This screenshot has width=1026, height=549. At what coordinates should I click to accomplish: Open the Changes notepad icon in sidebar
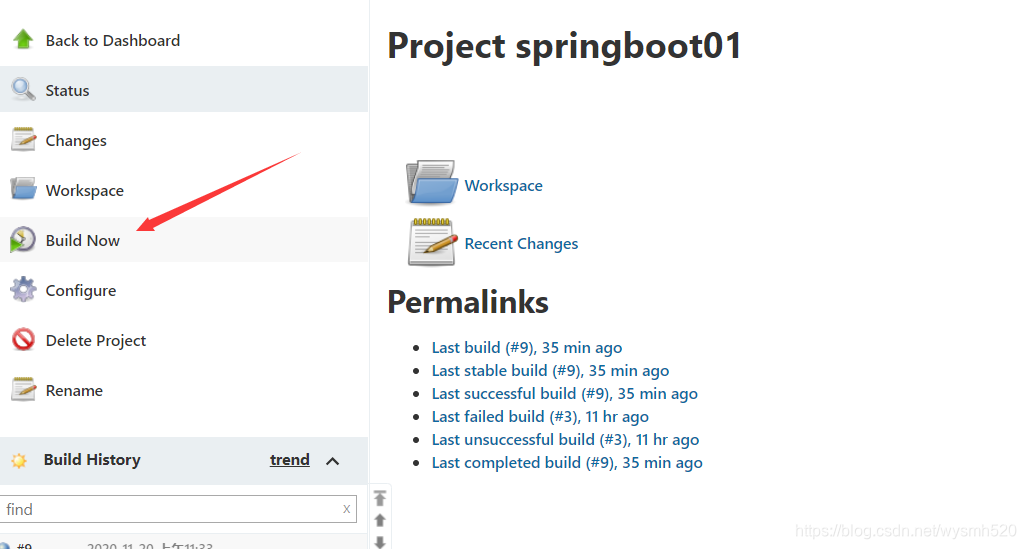23,139
